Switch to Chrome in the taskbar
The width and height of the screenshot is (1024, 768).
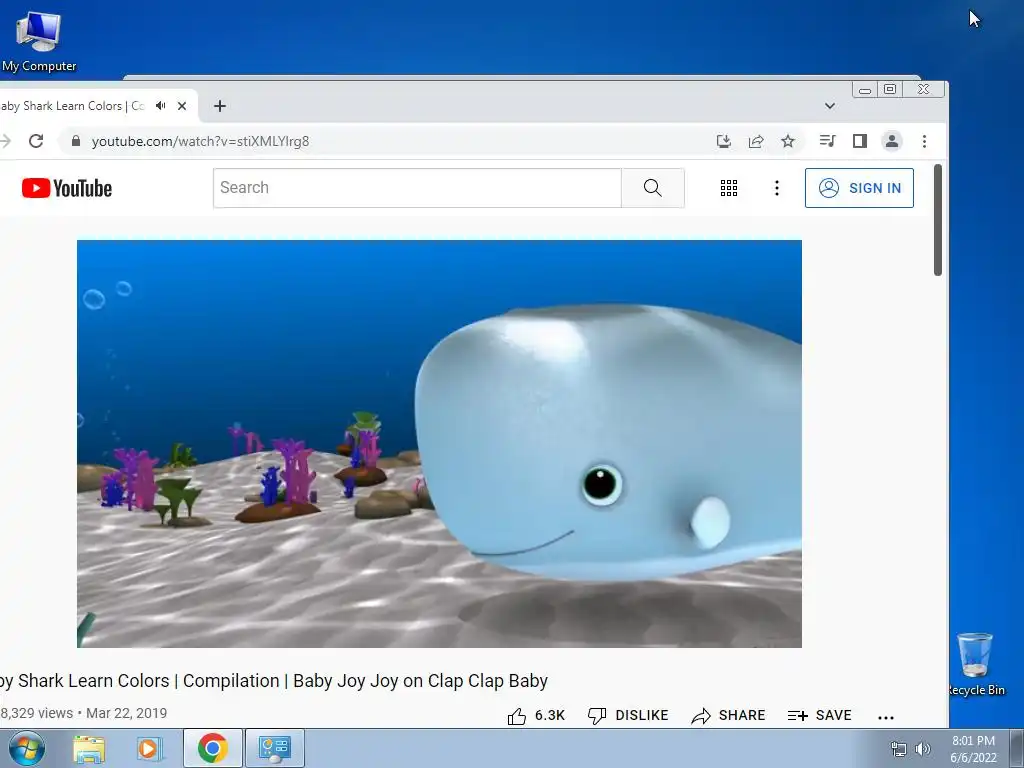[x=213, y=748]
